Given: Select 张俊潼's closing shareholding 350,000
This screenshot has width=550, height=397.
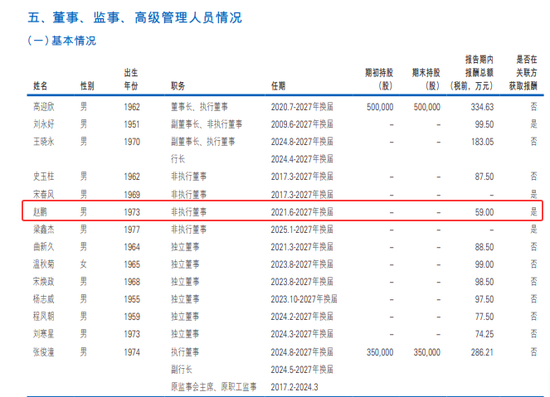Looking at the screenshot, I should click(x=427, y=352).
